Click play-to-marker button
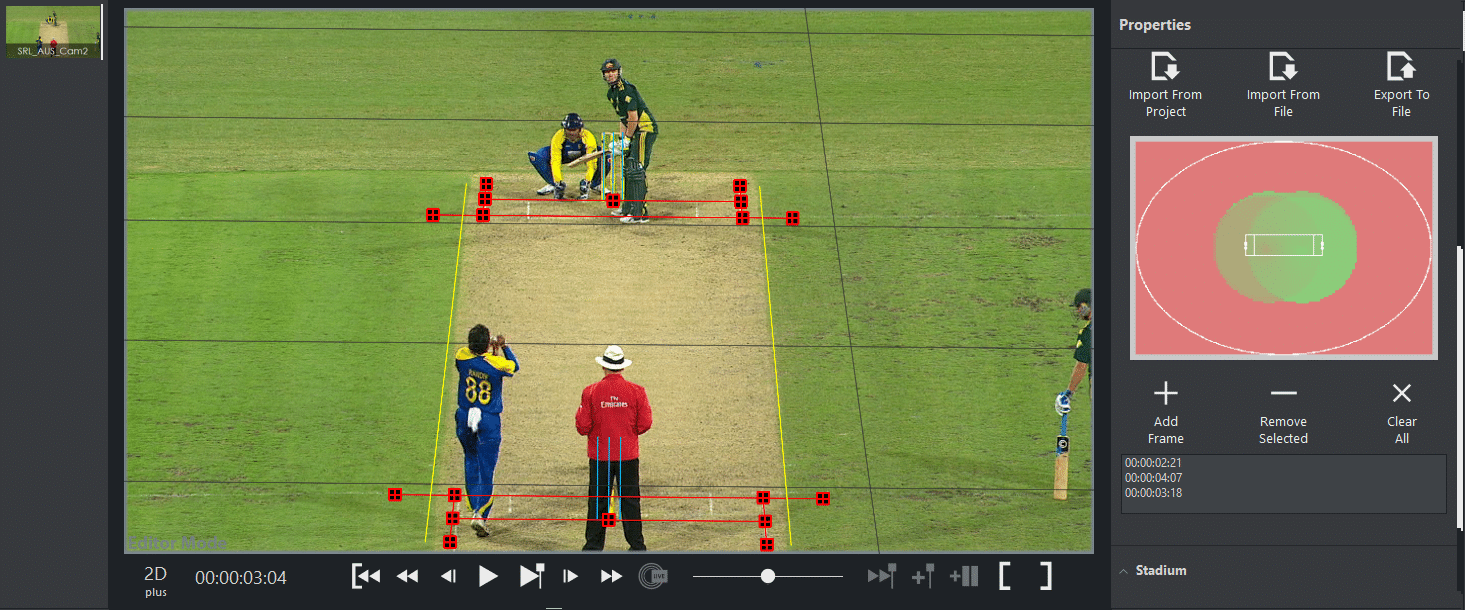This screenshot has width=1465, height=610. coord(531,576)
